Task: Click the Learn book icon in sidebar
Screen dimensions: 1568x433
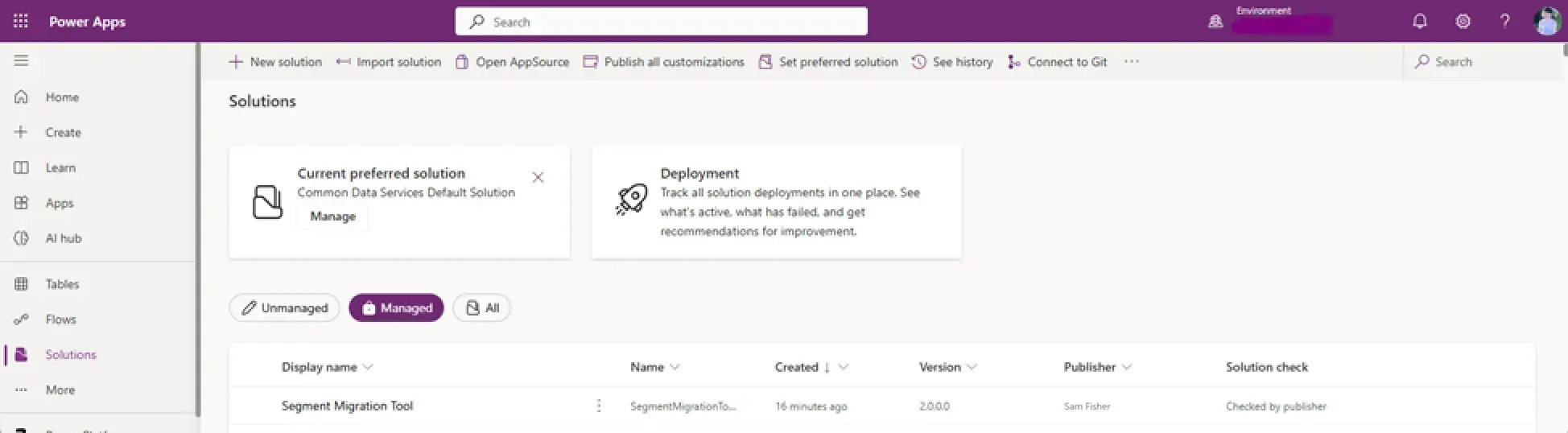Action: 22,167
